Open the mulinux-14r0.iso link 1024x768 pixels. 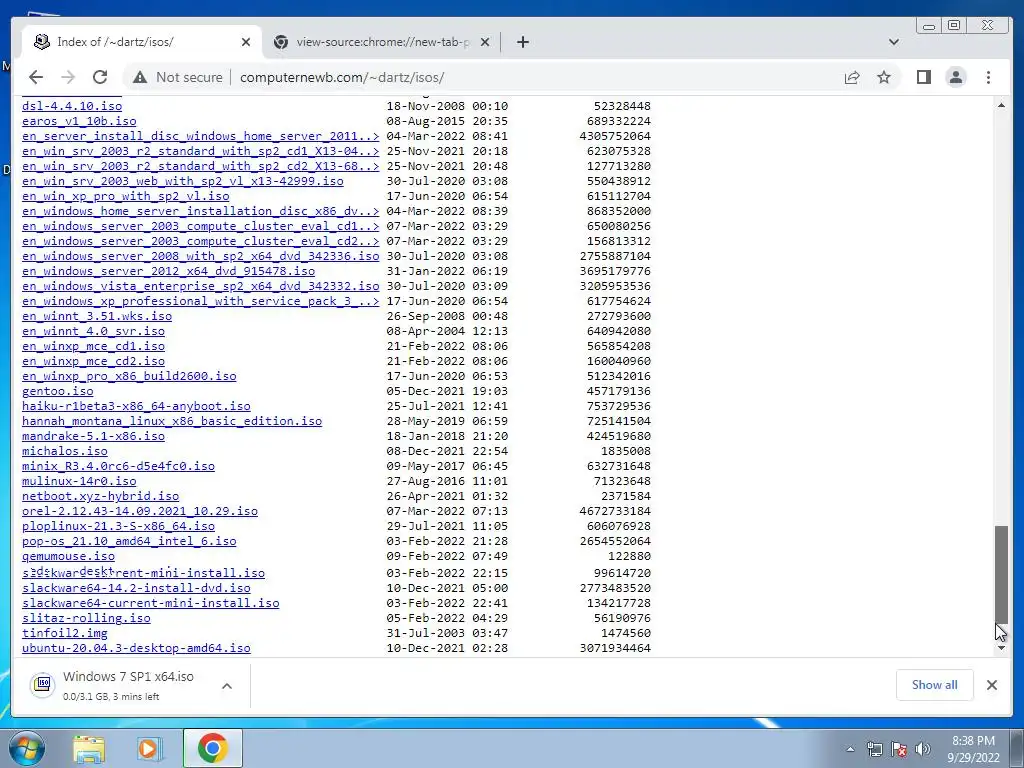79,481
